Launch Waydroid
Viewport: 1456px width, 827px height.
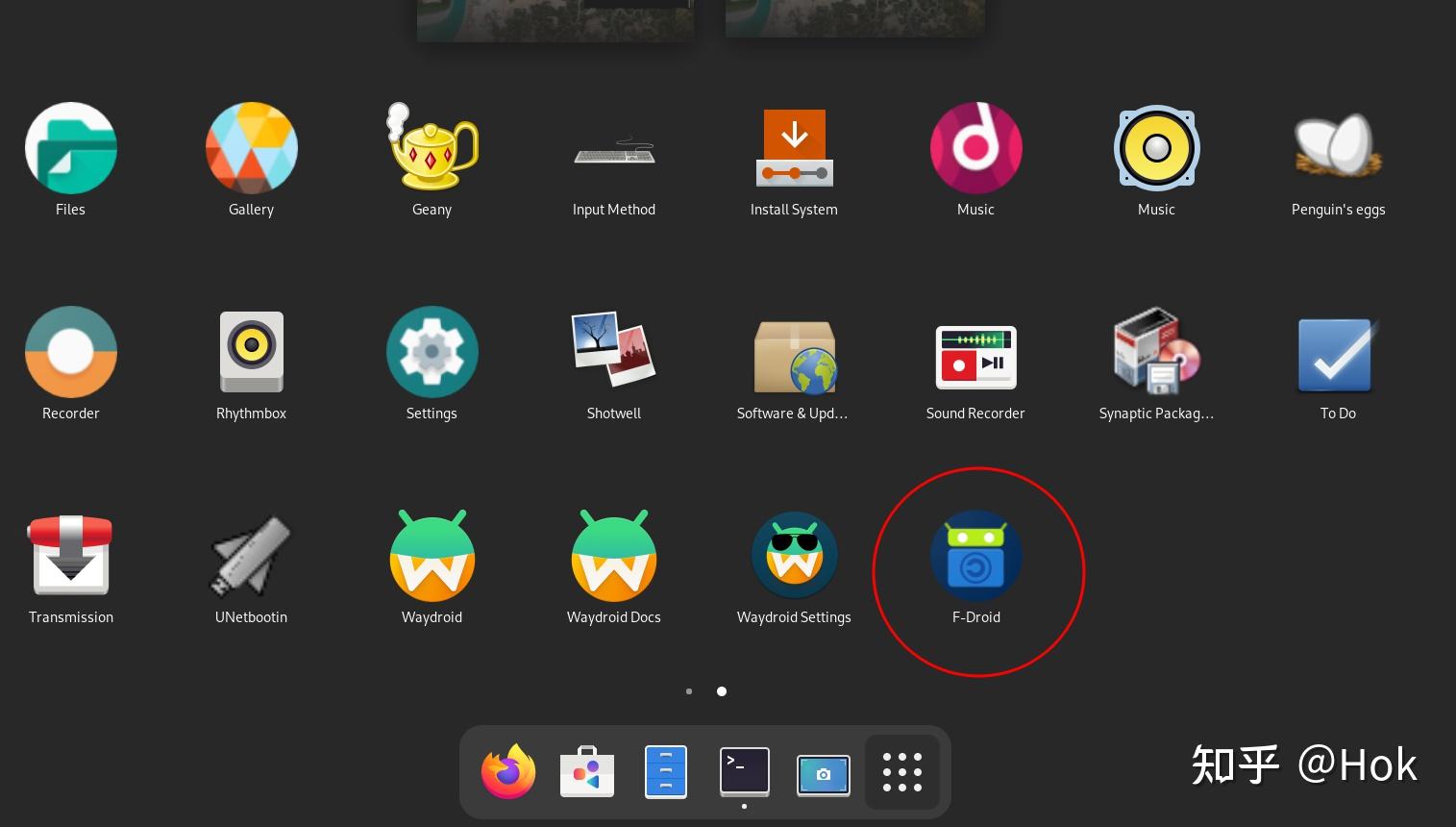[x=432, y=556]
